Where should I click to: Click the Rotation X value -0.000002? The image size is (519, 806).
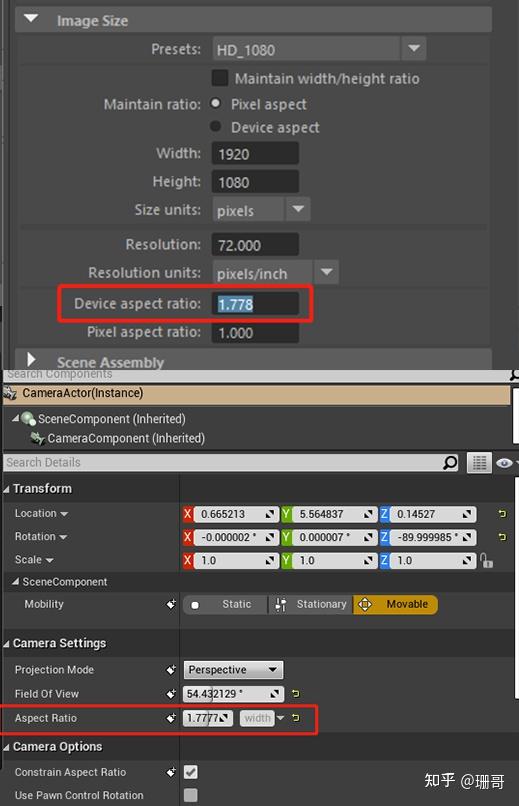pyautogui.click(x=235, y=537)
